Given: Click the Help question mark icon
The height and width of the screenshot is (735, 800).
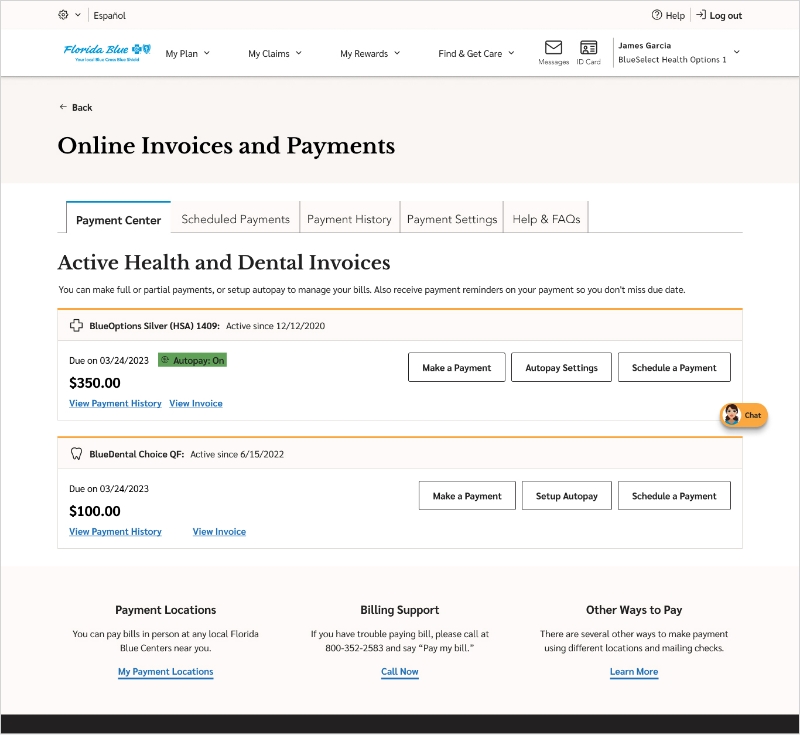Looking at the screenshot, I should click(657, 15).
